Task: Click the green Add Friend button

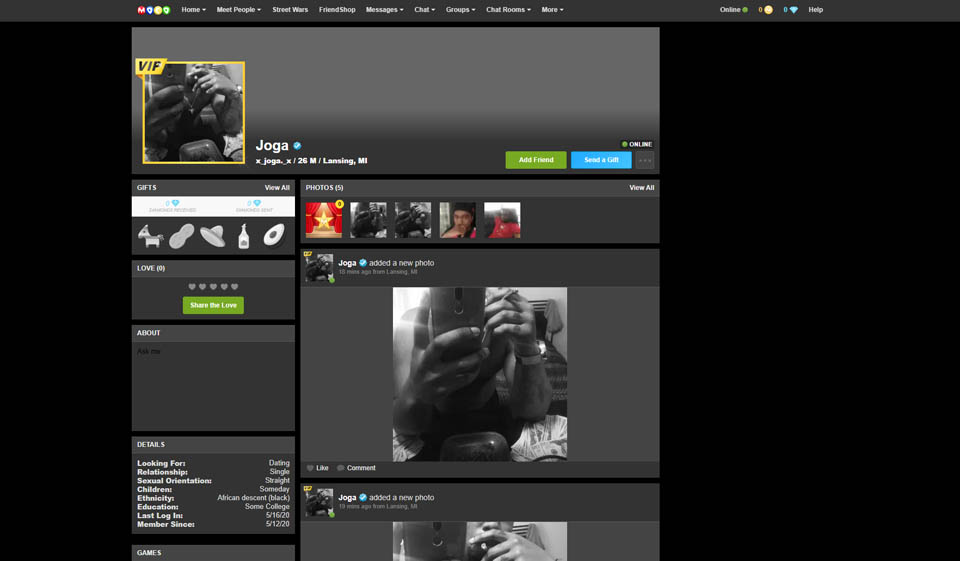Action: tap(536, 160)
